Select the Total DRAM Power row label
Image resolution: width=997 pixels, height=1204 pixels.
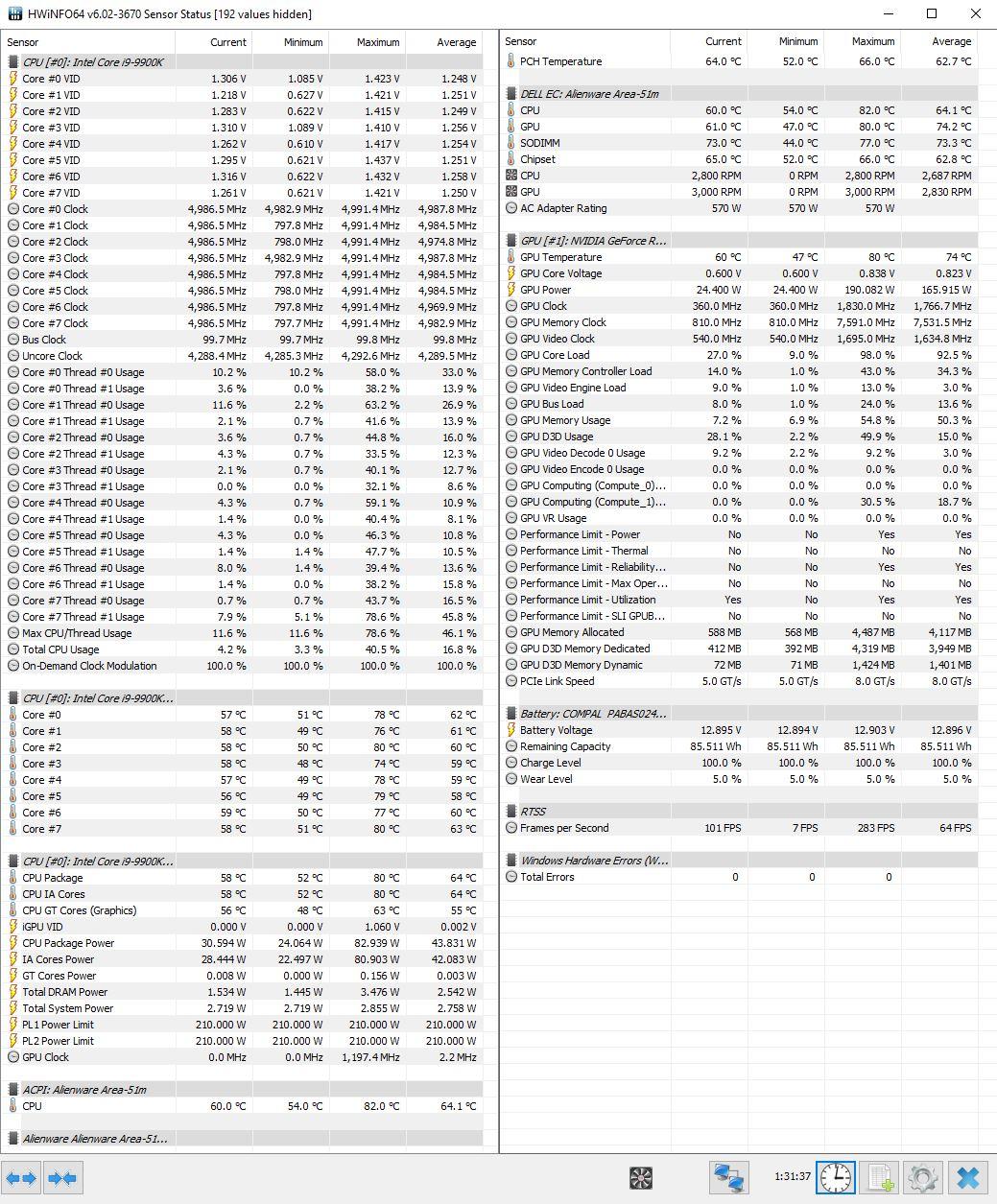(64, 992)
